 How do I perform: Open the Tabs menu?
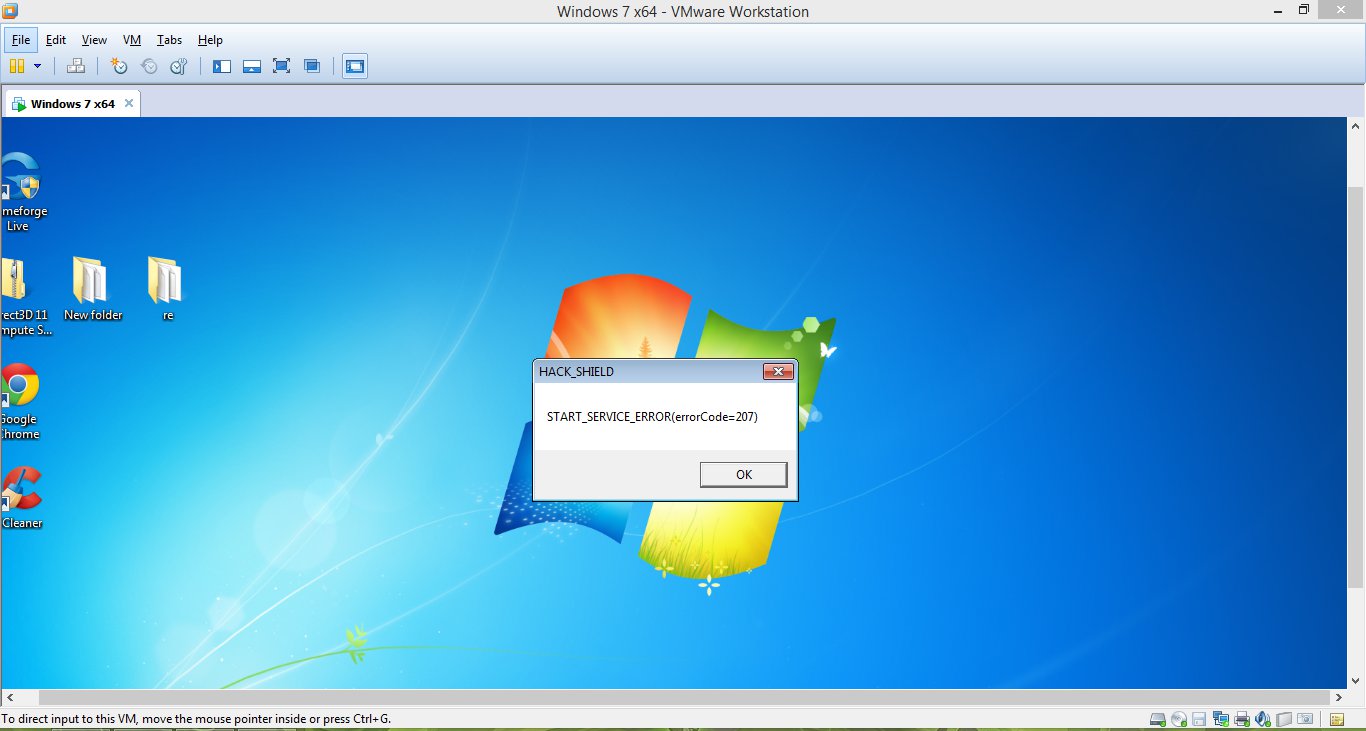point(170,40)
